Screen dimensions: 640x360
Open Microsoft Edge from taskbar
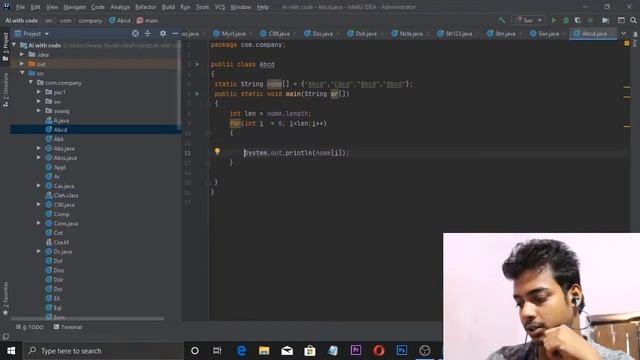pyautogui.click(x=241, y=351)
